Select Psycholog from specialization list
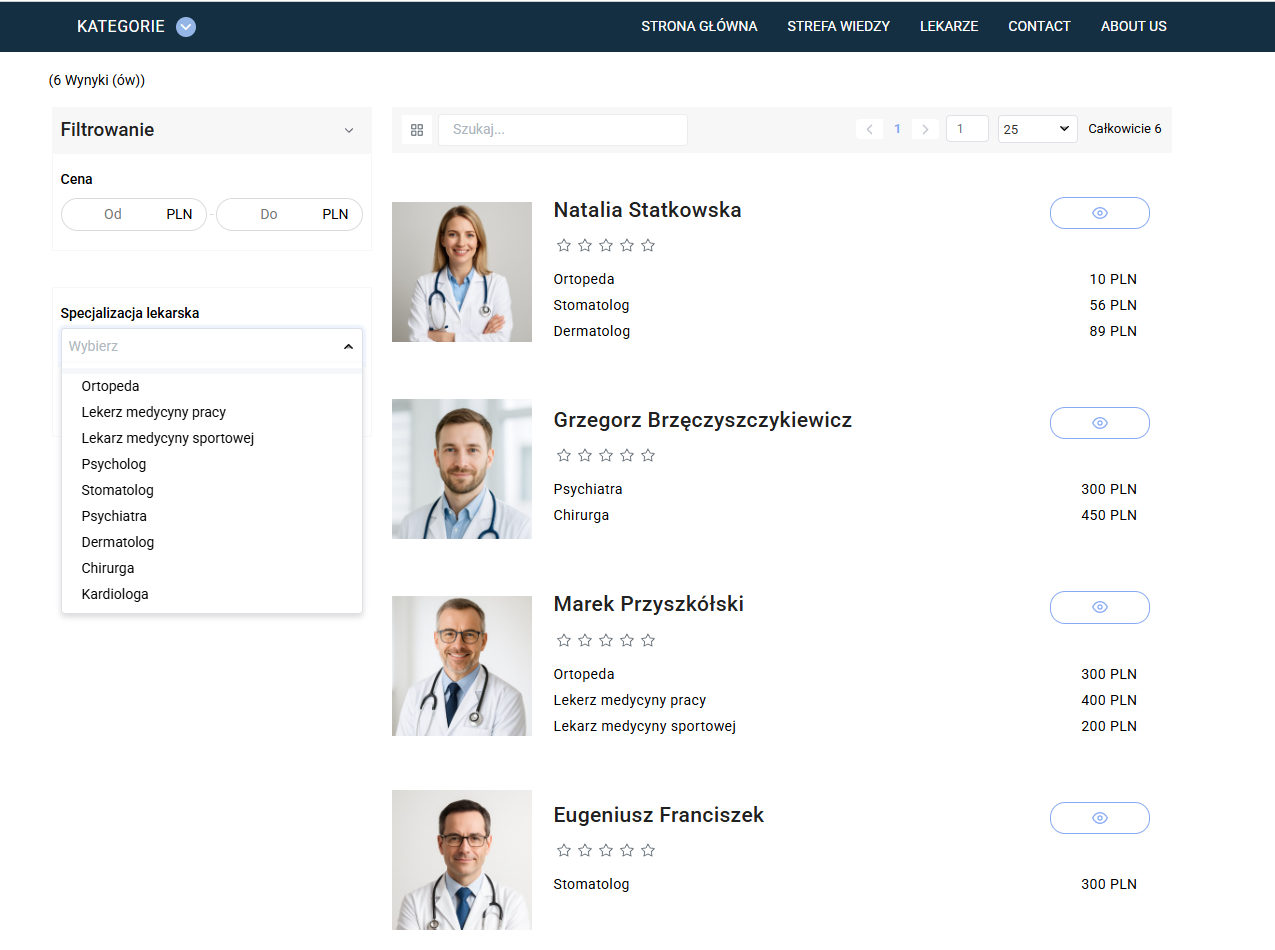Viewport: 1275px width, 950px height. 114,464
